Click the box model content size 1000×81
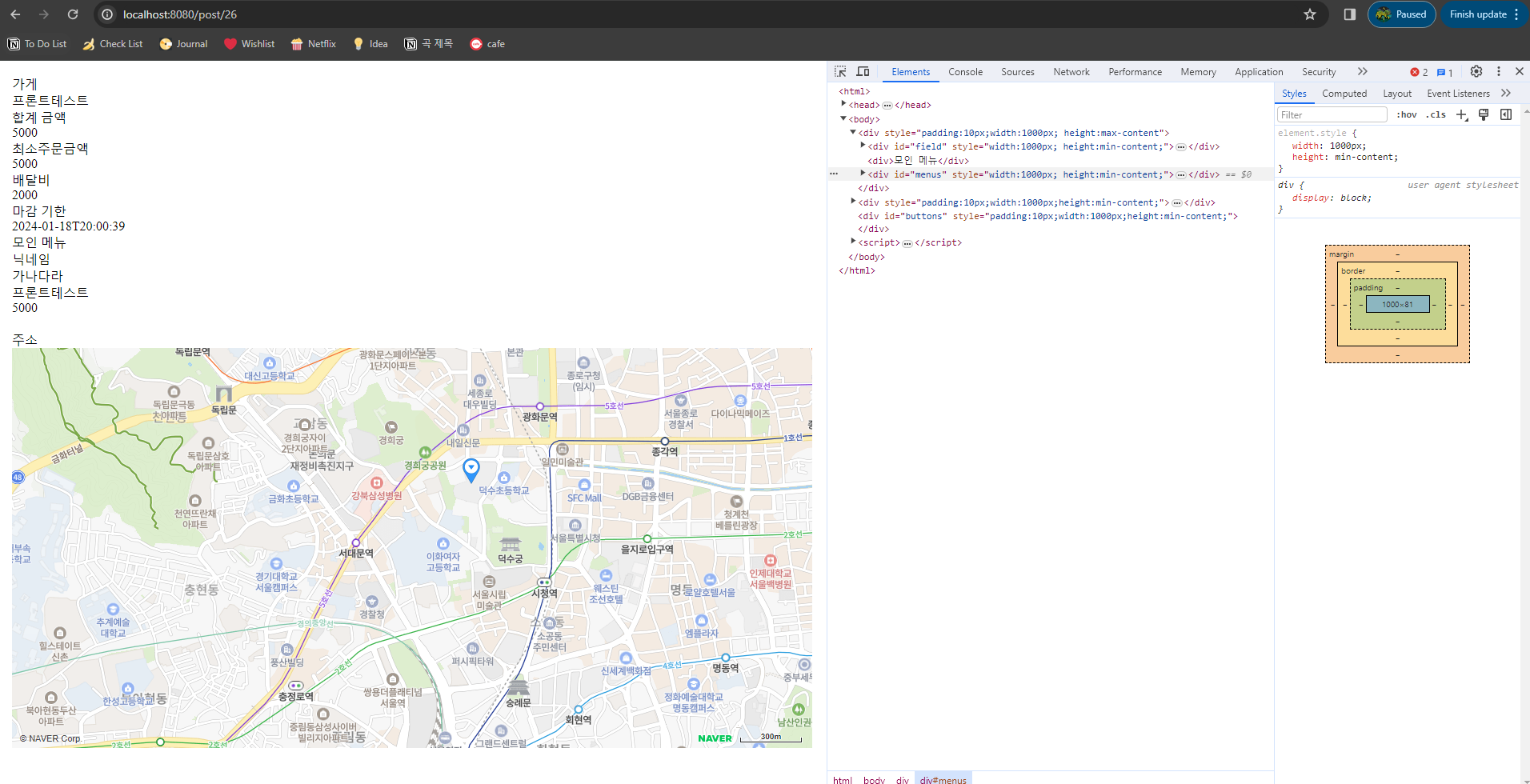This screenshot has height=784, width=1530. point(1397,304)
